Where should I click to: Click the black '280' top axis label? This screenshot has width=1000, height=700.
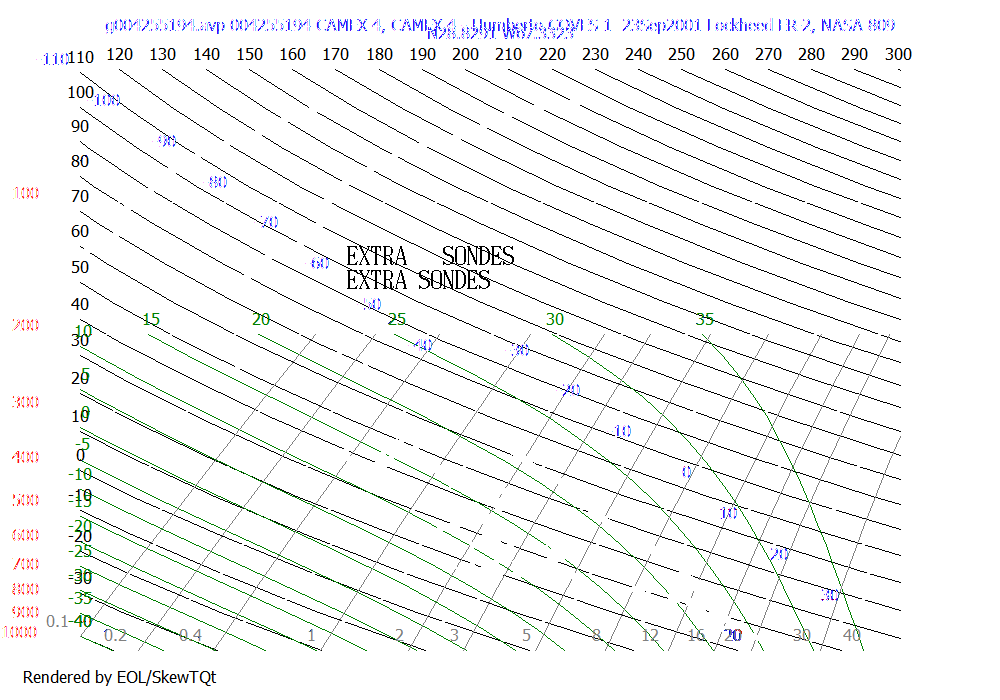(811, 54)
